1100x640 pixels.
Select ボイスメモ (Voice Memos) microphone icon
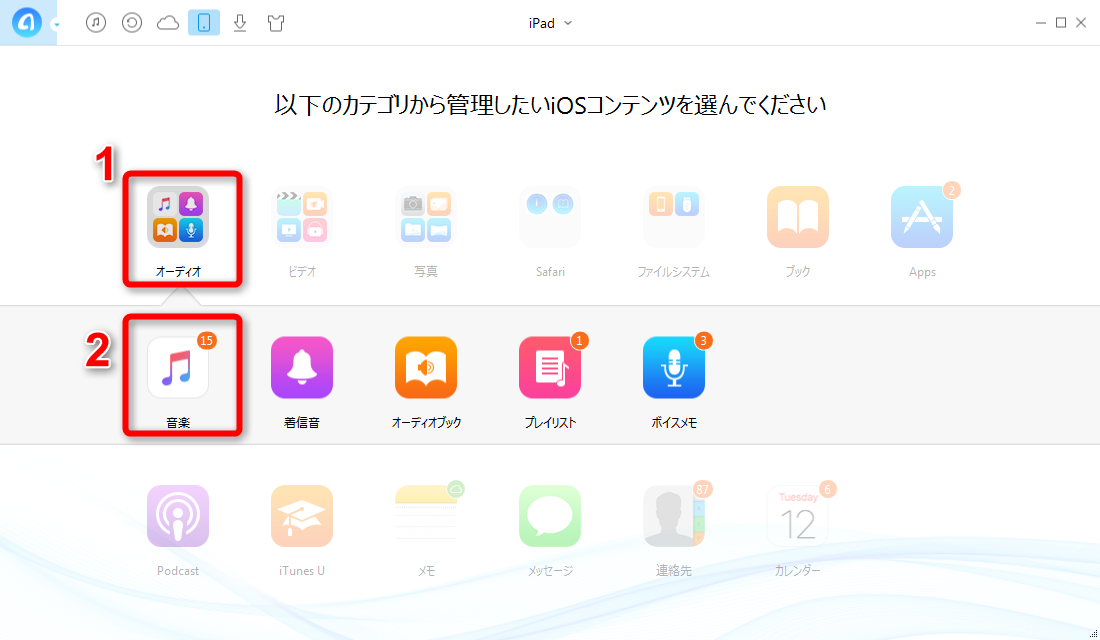[673, 368]
